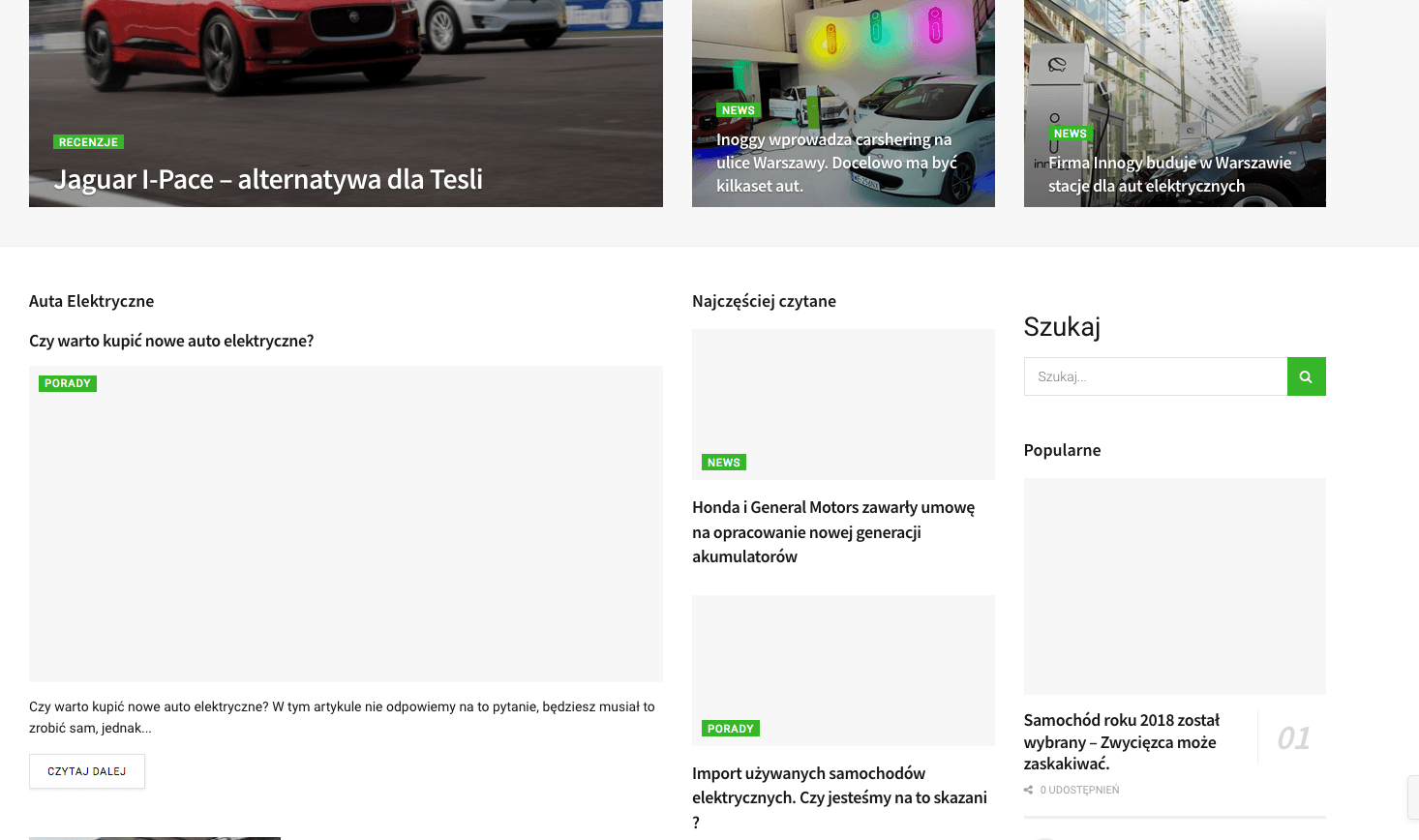Click the RECENZJE category tag
This screenshot has width=1419, height=840.
tap(88, 142)
